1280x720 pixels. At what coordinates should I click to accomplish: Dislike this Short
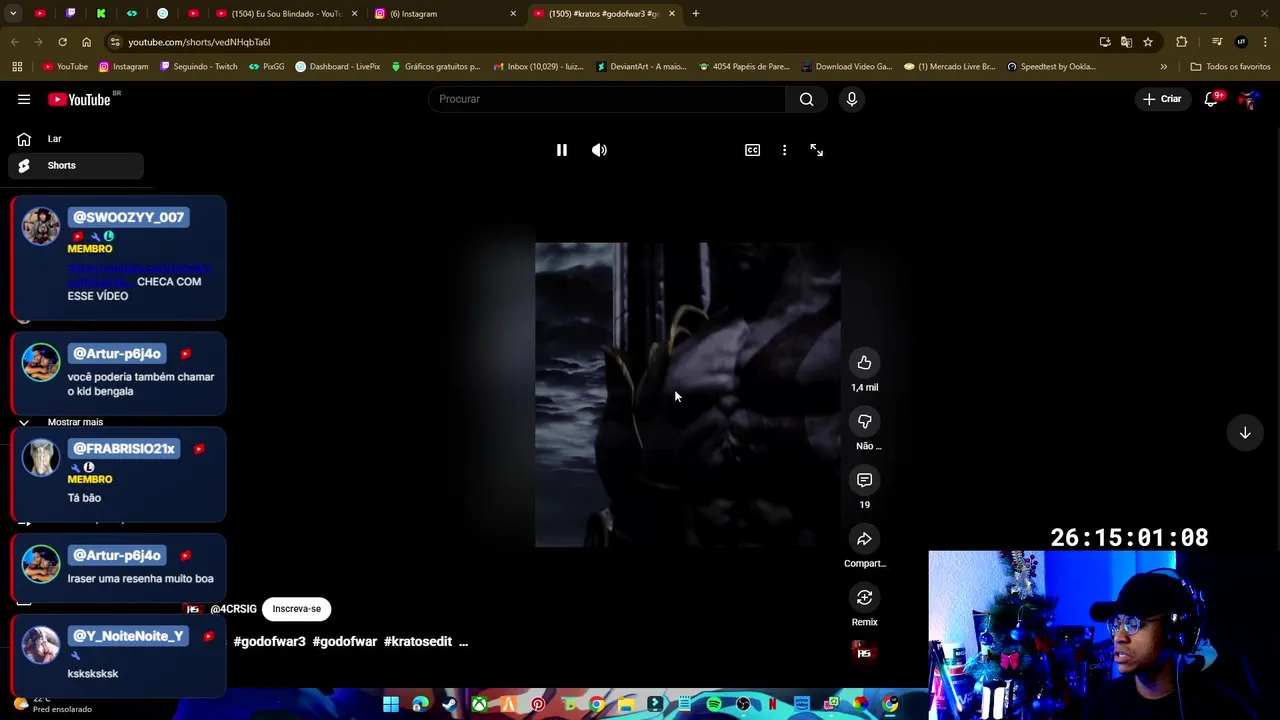864,421
